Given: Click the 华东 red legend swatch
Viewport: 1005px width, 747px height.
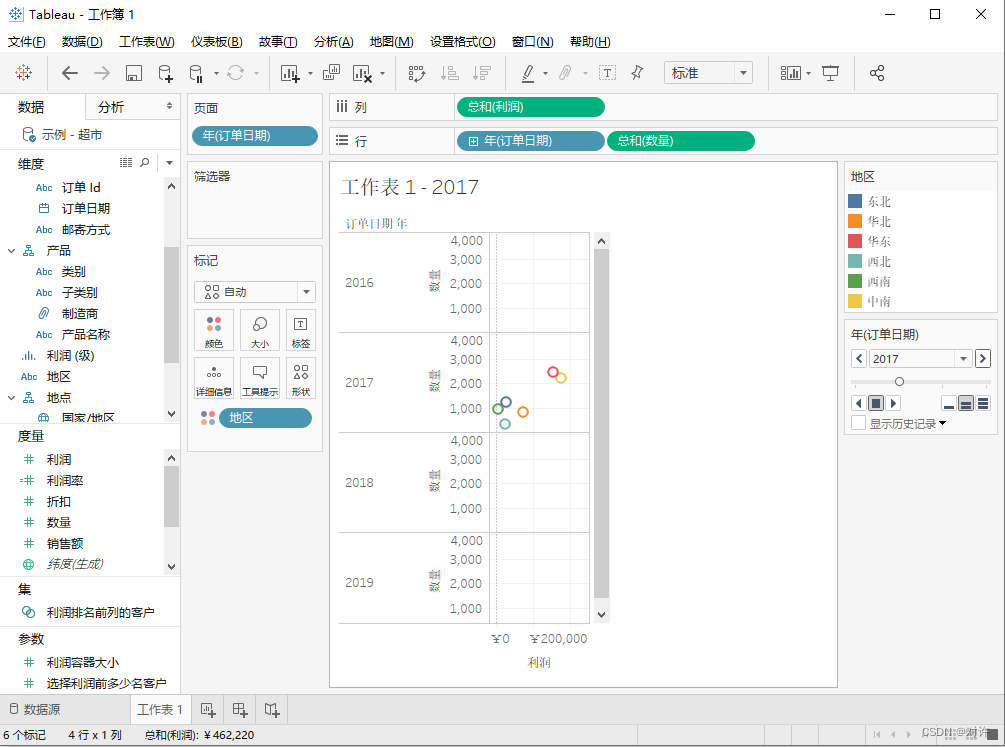Looking at the screenshot, I should click(x=855, y=241).
